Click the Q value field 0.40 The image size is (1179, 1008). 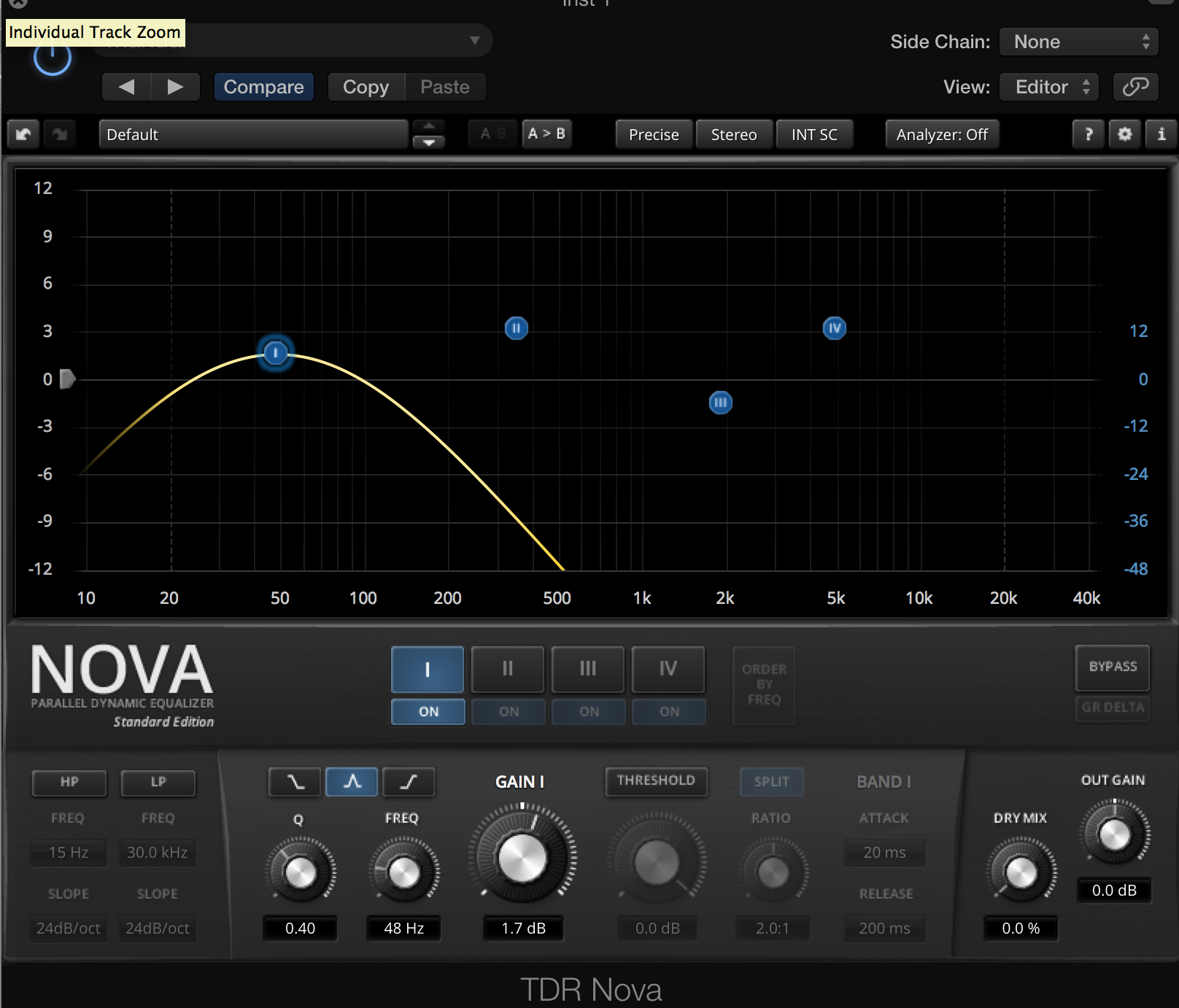click(300, 928)
